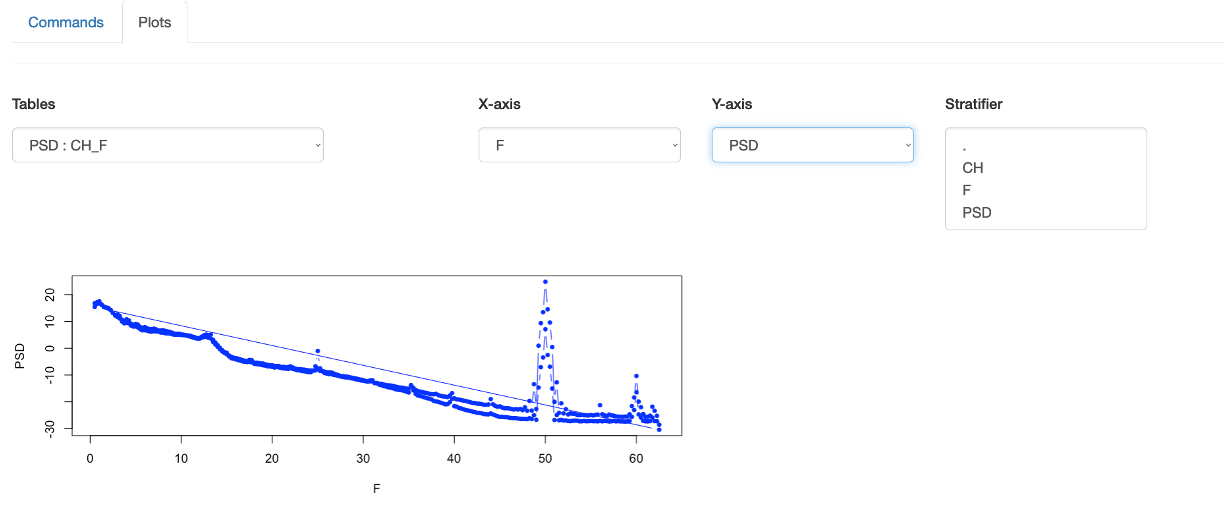Click the Stratifier heading label
Viewport: 1226px width, 516px height.
(x=973, y=104)
